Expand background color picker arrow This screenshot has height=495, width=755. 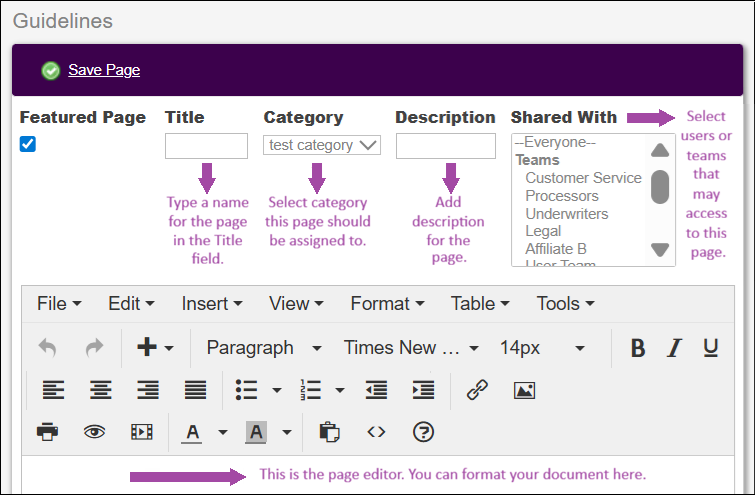pyautogui.click(x=287, y=432)
